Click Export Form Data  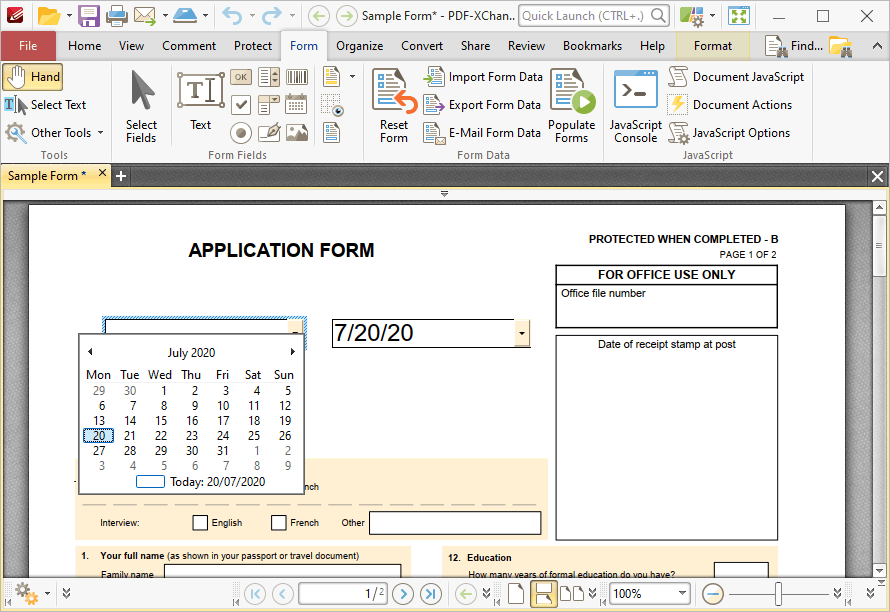[x=482, y=104]
